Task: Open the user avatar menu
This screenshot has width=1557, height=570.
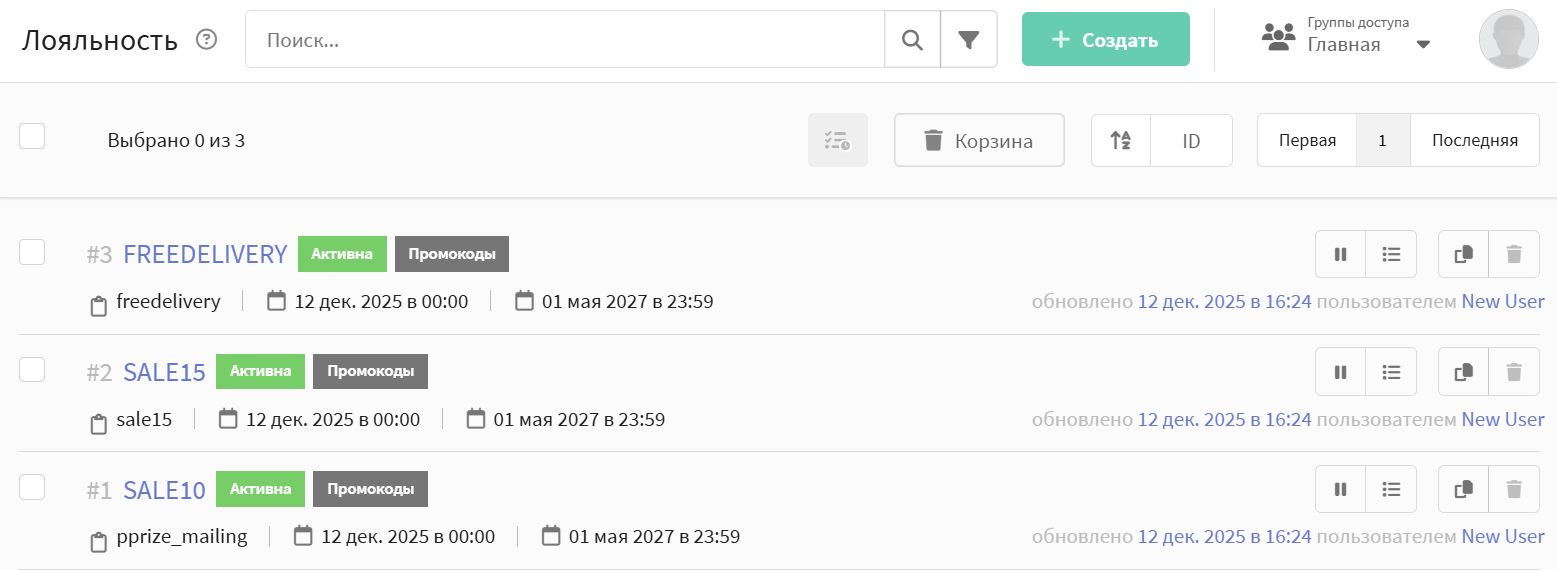Action: coord(1508,40)
